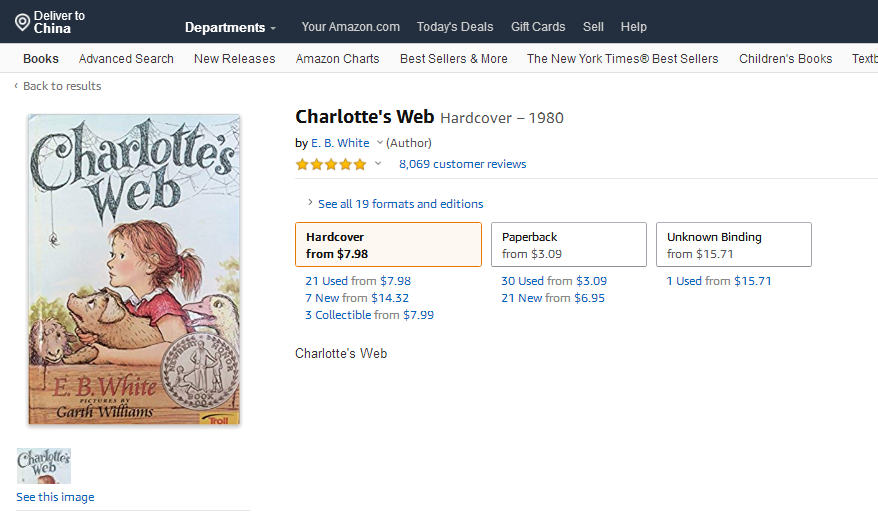This screenshot has height=512, width=878.
Task: Click the small Charlotte's Web cover thumbnail
Action: pos(44,466)
